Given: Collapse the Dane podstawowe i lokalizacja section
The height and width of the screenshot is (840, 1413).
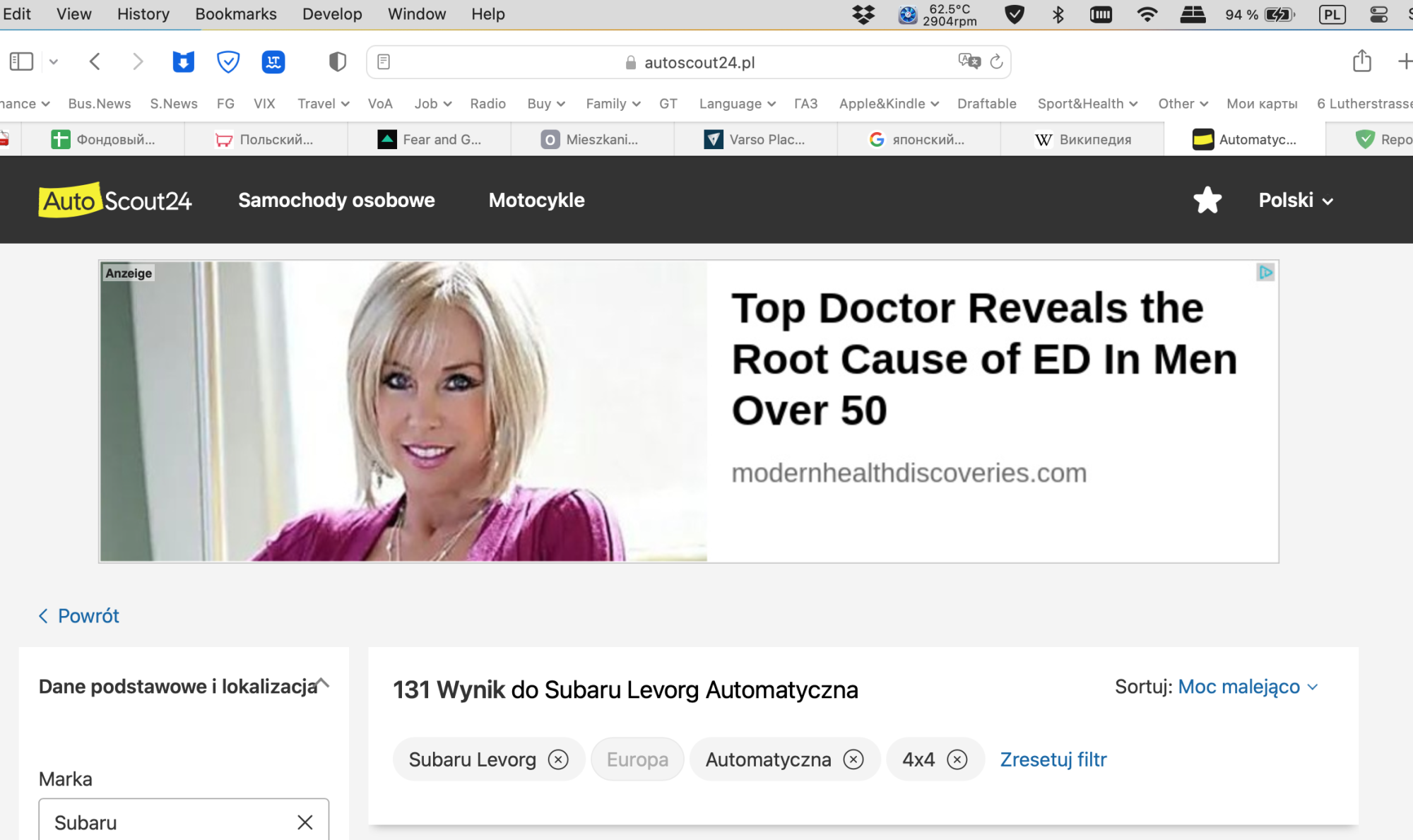Looking at the screenshot, I should [x=322, y=684].
